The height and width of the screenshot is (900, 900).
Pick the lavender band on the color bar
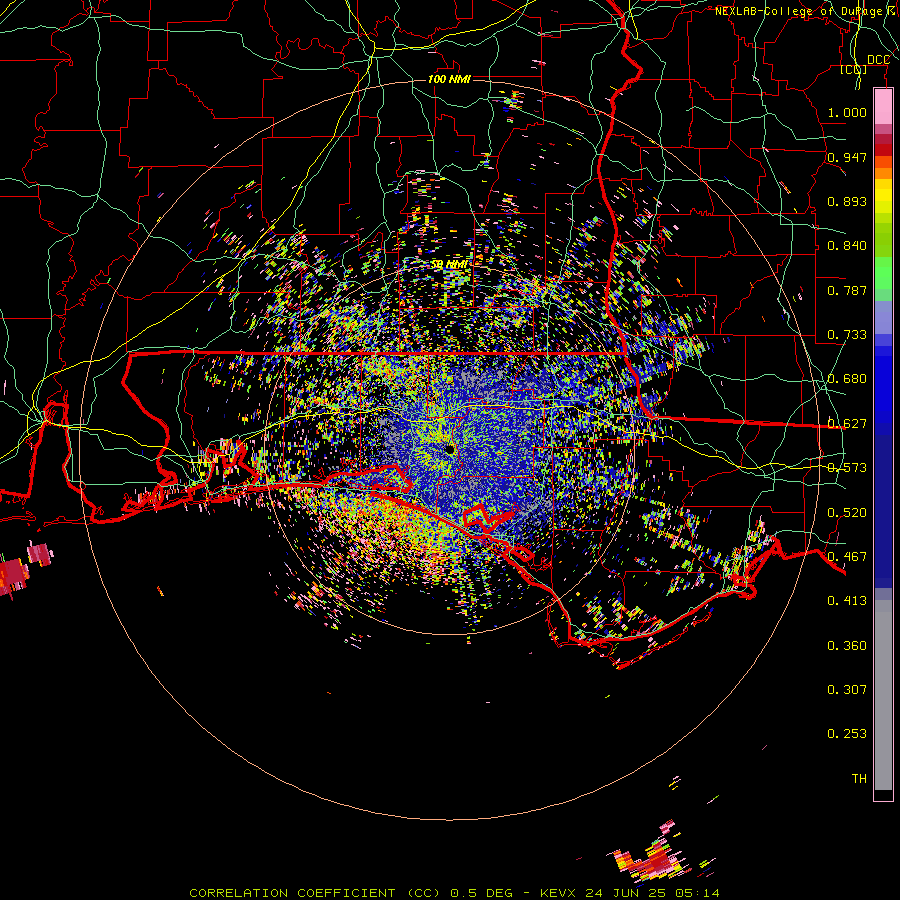(883, 317)
